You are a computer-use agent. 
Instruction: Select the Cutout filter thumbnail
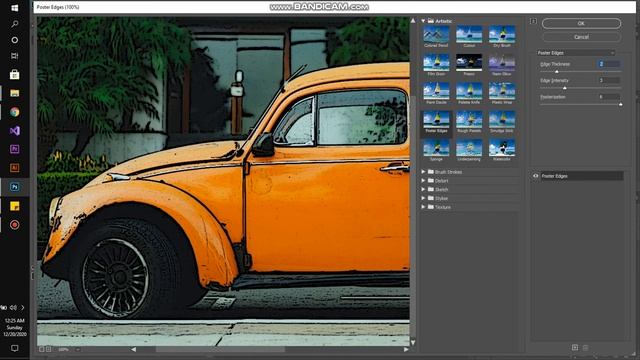point(469,35)
